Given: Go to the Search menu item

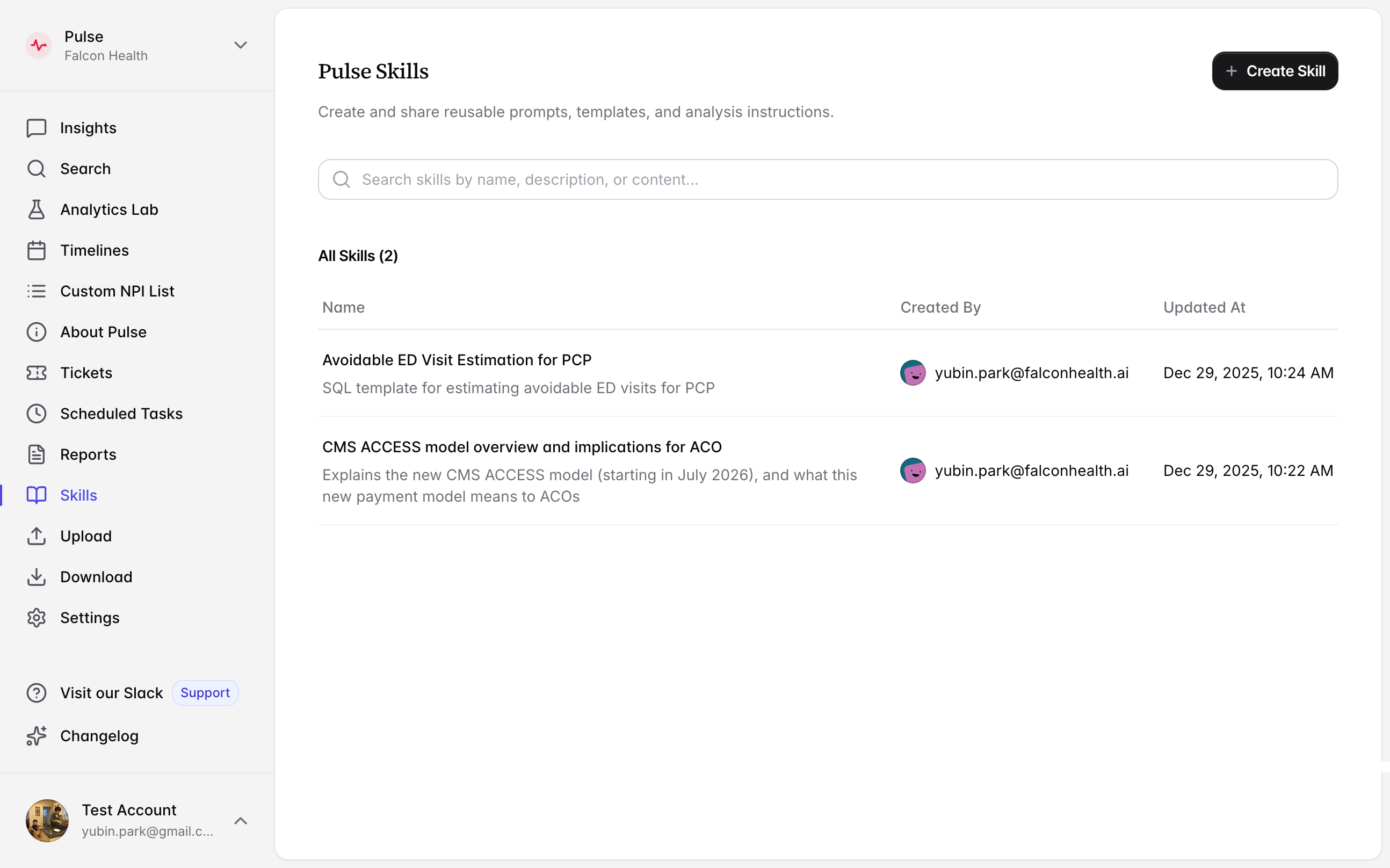Looking at the screenshot, I should pyautogui.click(x=85, y=169).
